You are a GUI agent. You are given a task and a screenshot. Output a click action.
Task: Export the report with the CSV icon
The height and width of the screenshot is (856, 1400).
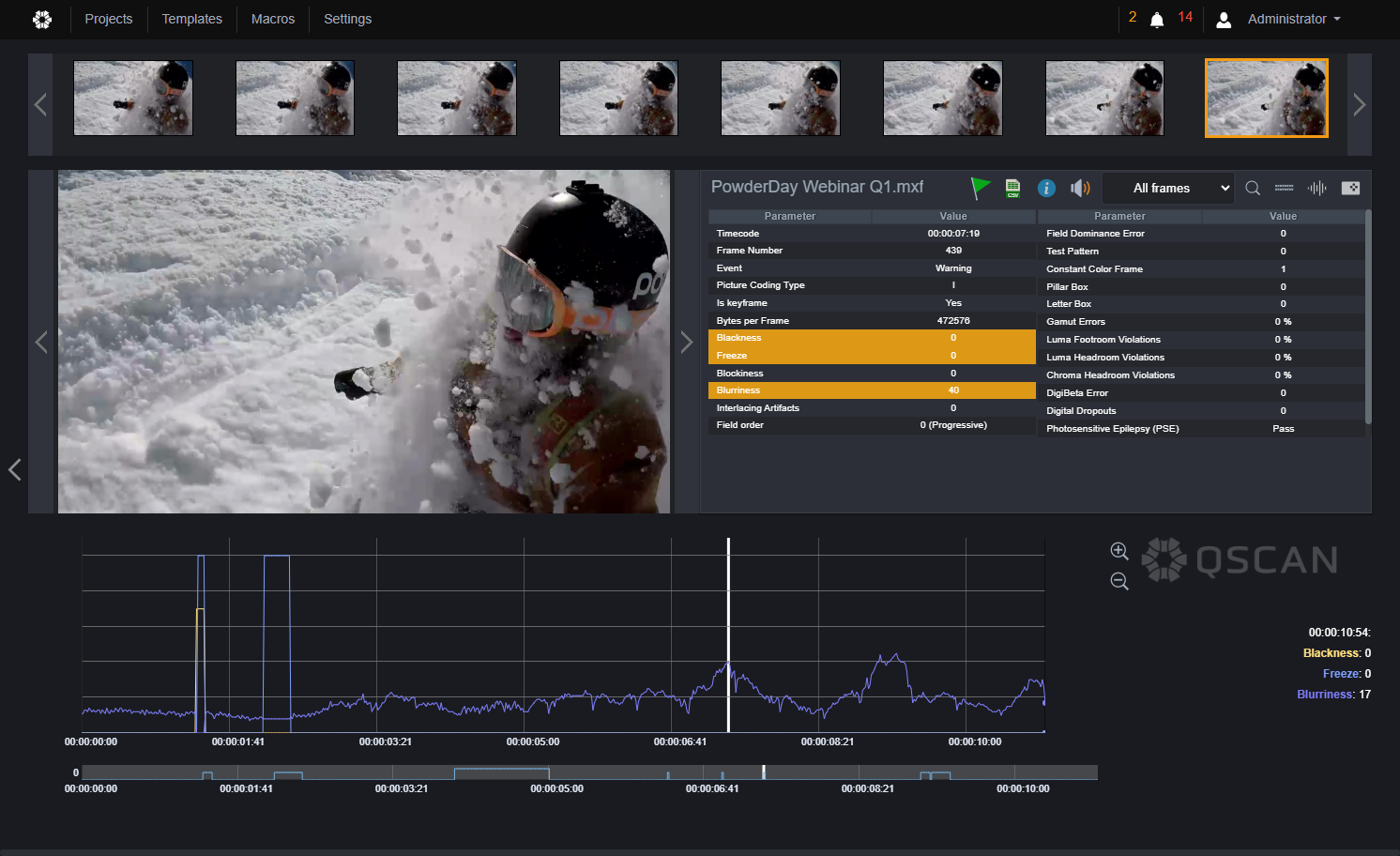(x=1012, y=188)
